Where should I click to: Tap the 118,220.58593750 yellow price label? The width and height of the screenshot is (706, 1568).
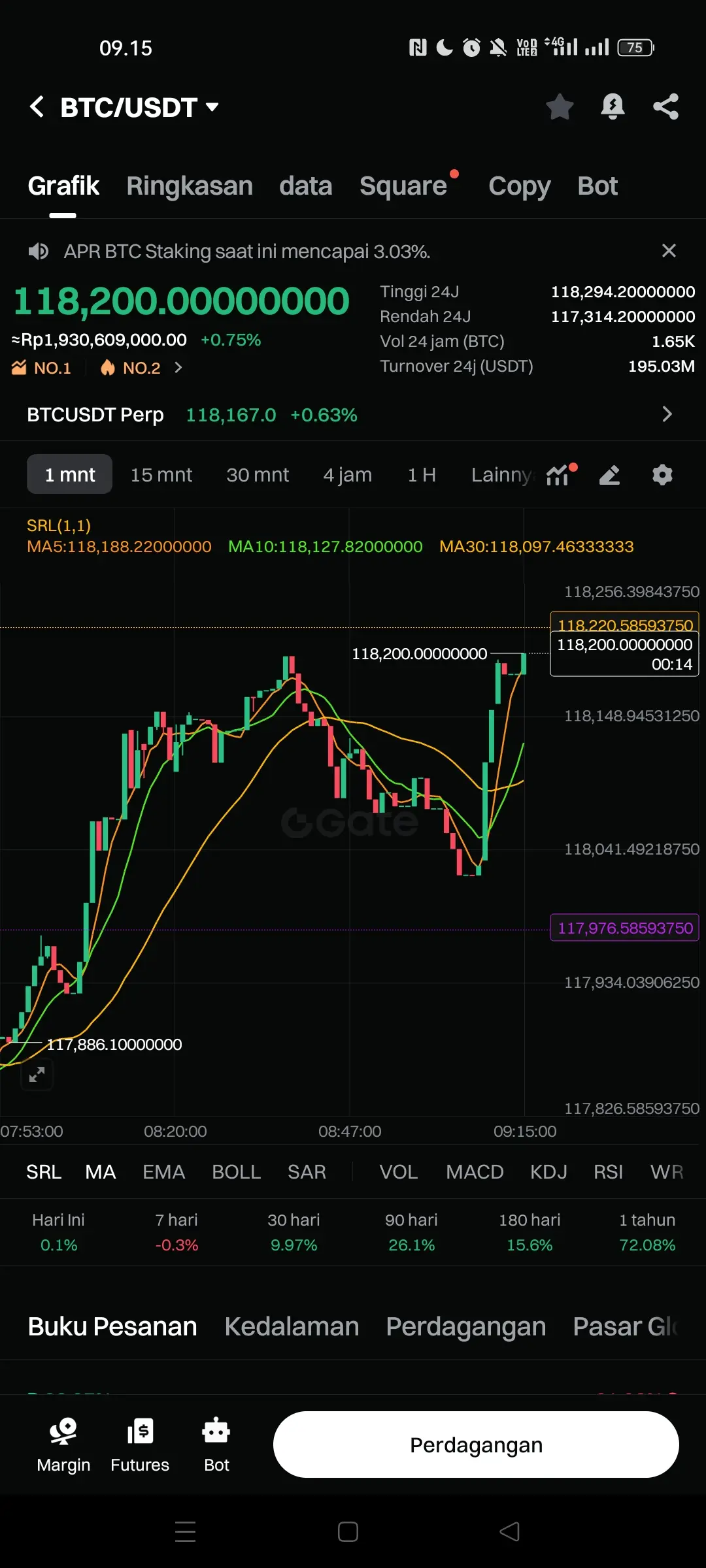pyautogui.click(x=625, y=622)
